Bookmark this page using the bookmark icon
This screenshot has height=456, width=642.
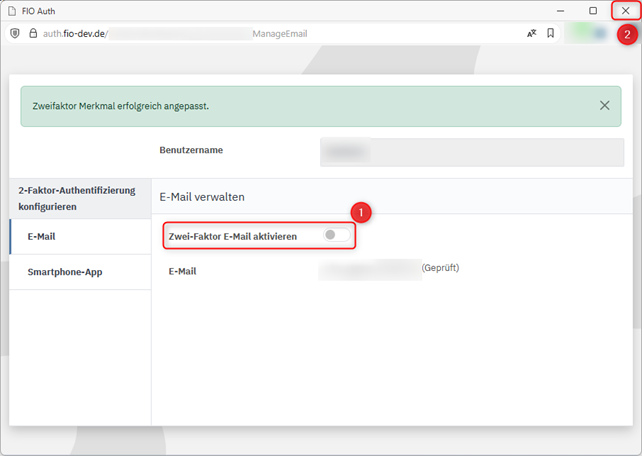[x=550, y=33]
